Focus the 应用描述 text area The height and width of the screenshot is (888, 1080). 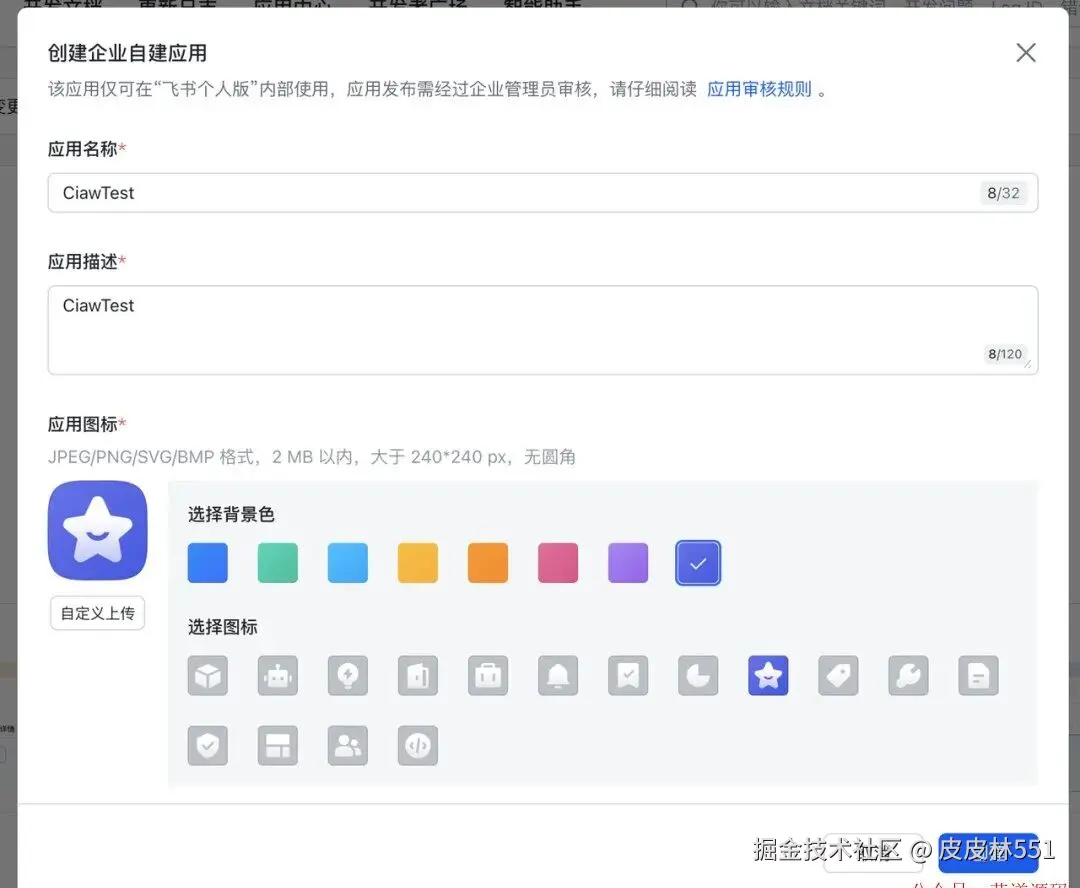point(543,330)
